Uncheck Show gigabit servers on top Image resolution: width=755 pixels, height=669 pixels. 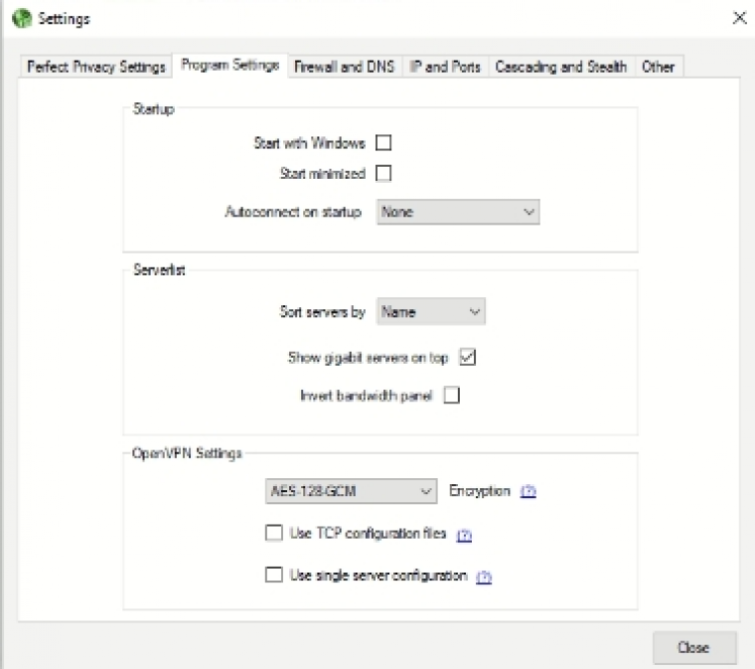[x=468, y=357]
